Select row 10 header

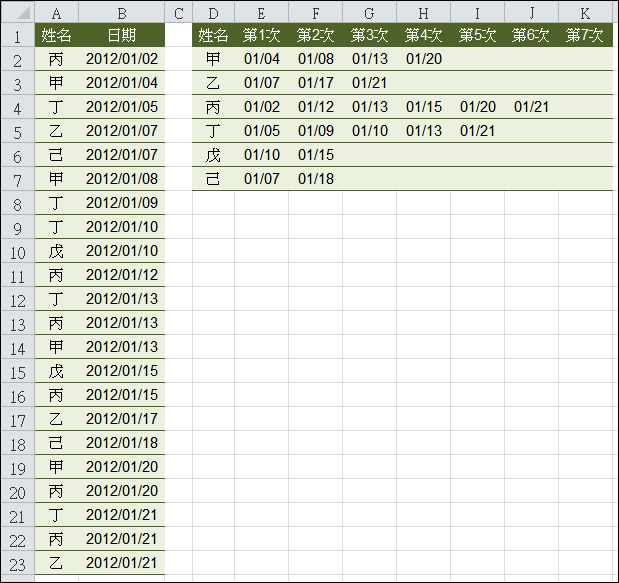pos(18,251)
